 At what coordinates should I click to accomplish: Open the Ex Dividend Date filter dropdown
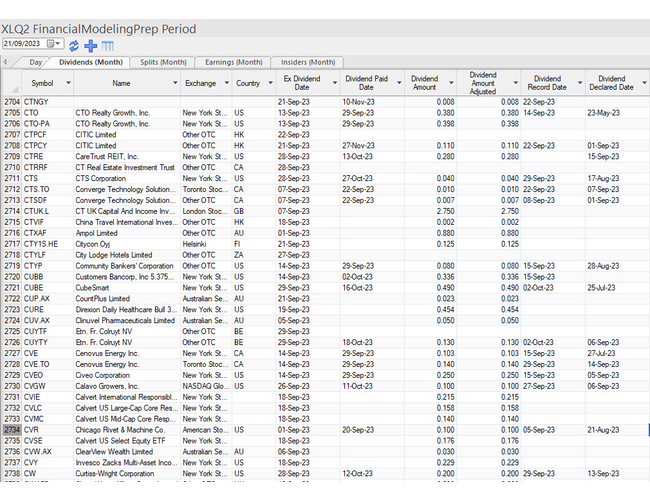335,83
